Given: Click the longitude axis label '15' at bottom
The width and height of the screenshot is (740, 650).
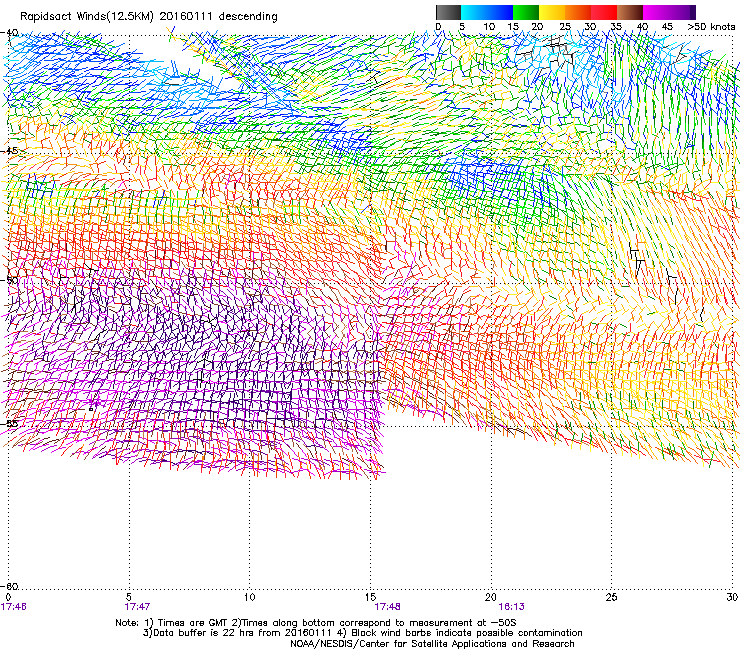Looking at the screenshot, I should point(370,597).
